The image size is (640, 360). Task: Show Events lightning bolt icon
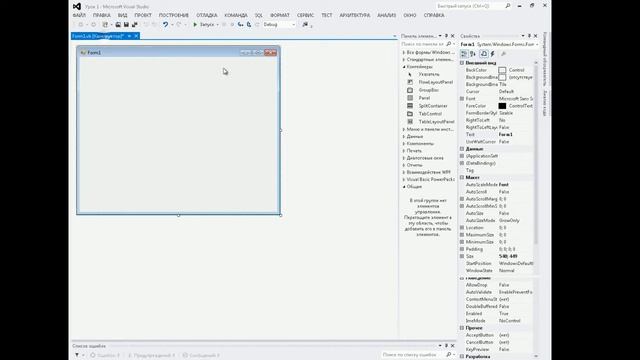point(493,54)
